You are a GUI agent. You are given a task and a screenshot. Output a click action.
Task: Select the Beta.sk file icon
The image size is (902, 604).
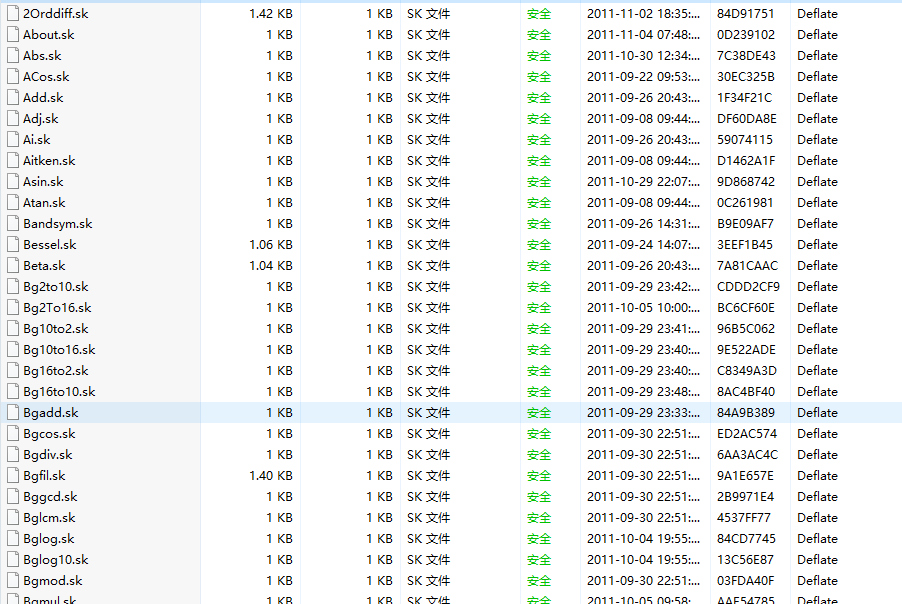click(x=13, y=265)
